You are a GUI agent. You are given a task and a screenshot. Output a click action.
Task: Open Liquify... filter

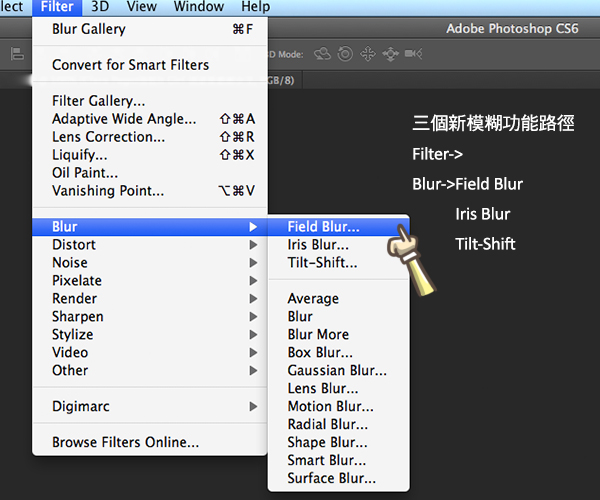(150, 155)
